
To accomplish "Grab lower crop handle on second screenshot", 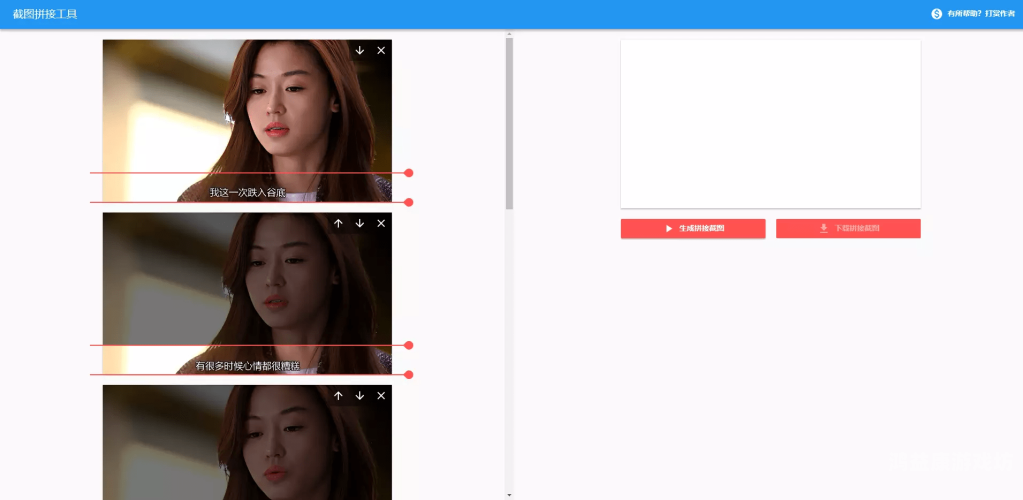I will pos(409,374).
